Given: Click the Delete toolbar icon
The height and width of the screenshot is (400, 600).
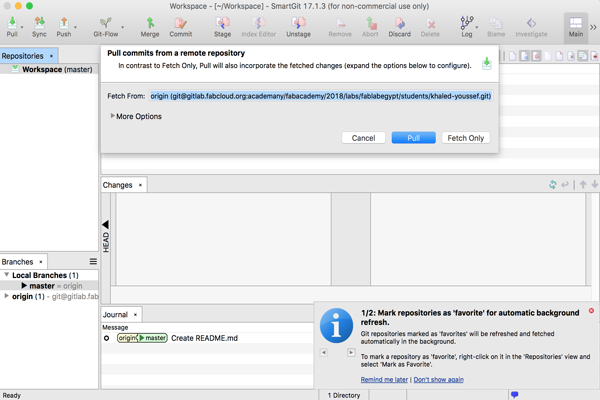Looking at the screenshot, I should pyautogui.click(x=430, y=27).
